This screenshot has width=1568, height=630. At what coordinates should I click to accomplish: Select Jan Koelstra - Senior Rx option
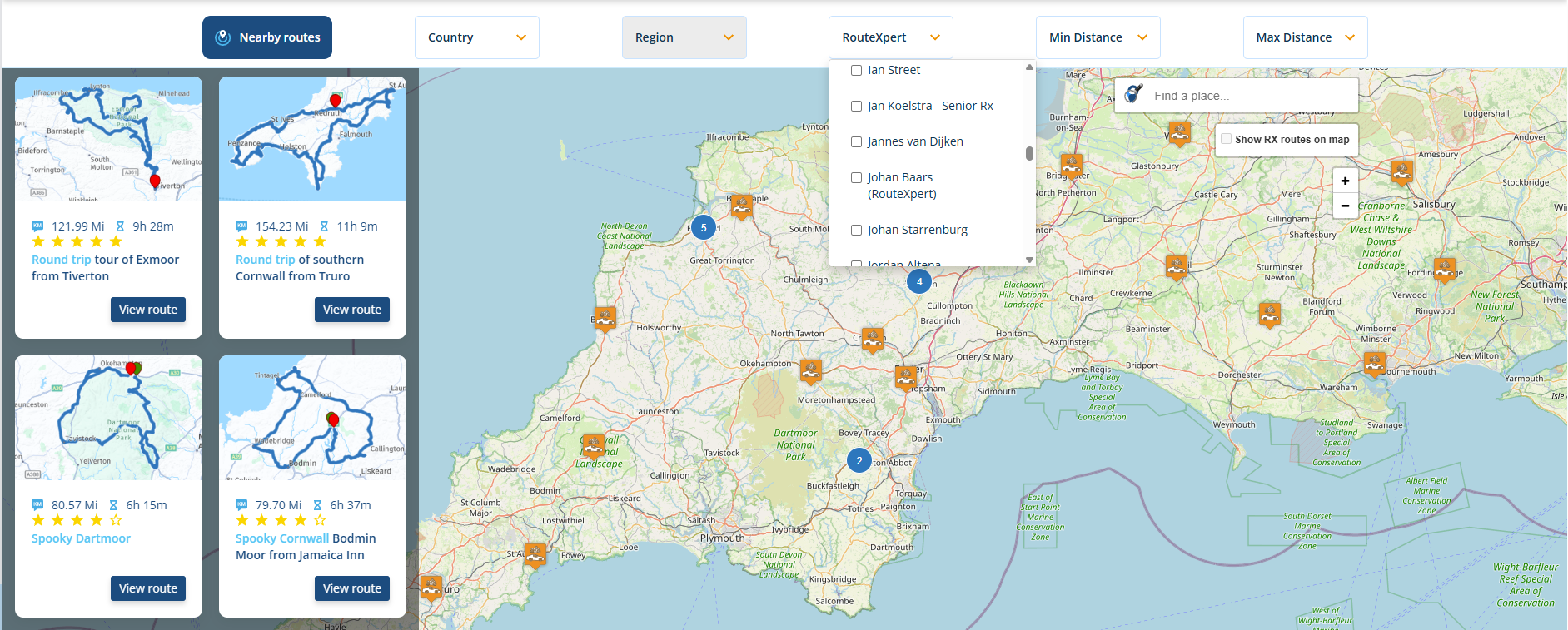[x=856, y=107]
